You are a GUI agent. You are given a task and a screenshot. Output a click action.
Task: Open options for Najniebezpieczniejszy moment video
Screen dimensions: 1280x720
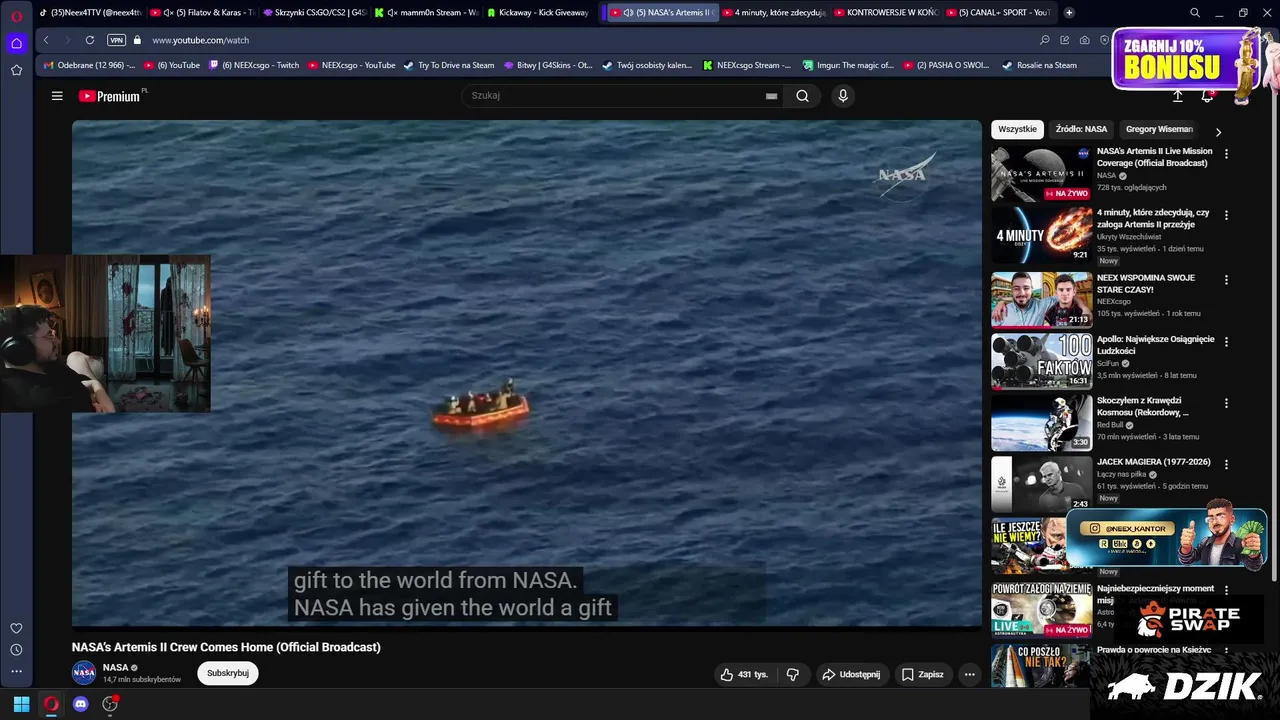1226,591
